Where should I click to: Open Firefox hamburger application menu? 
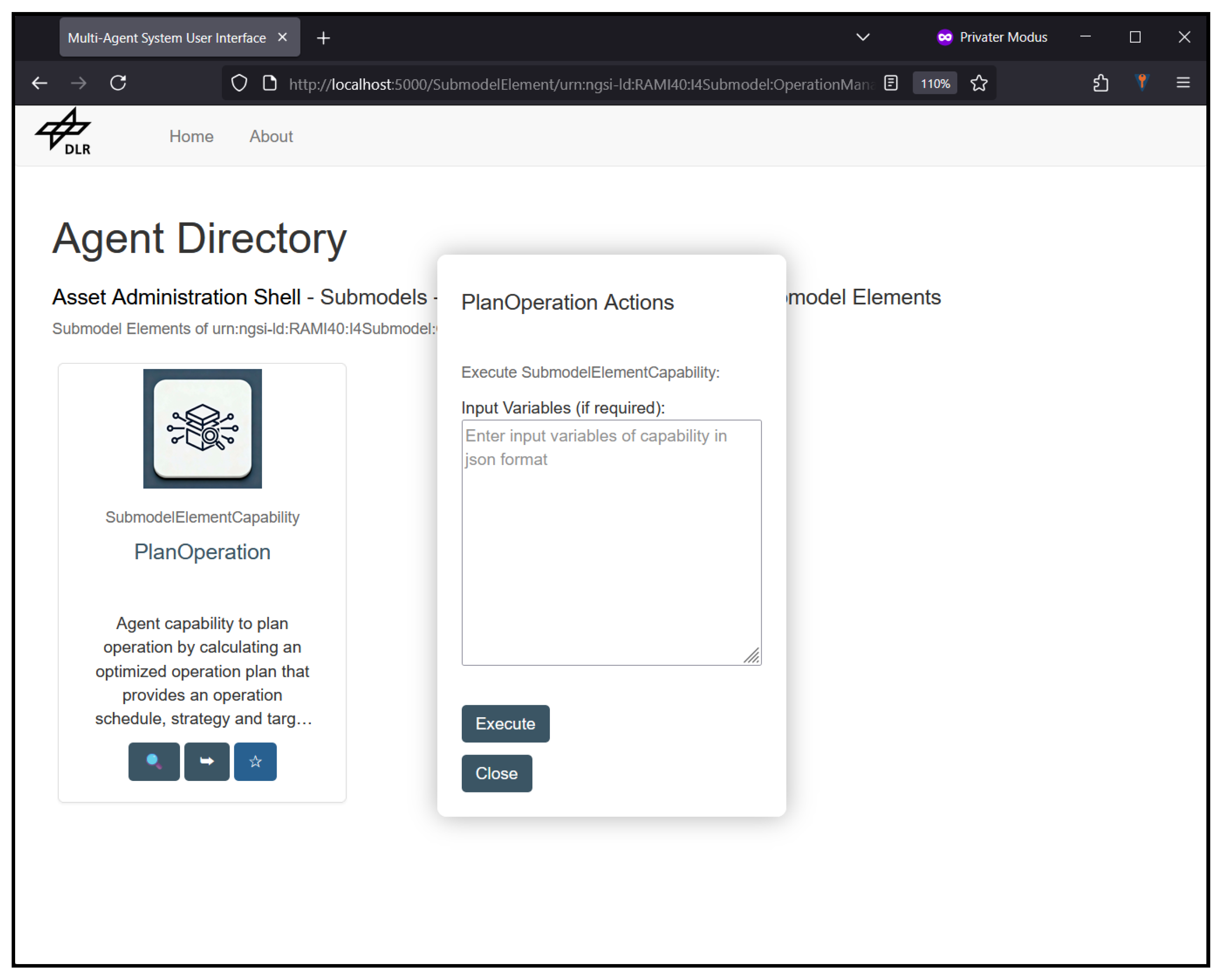[x=1183, y=83]
